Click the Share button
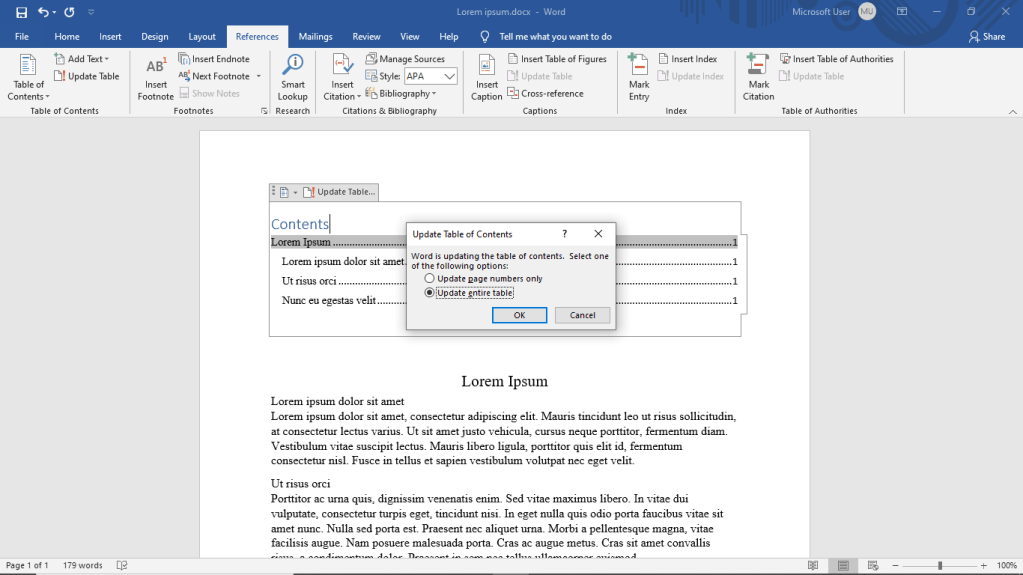 pyautogui.click(x=986, y=37)
